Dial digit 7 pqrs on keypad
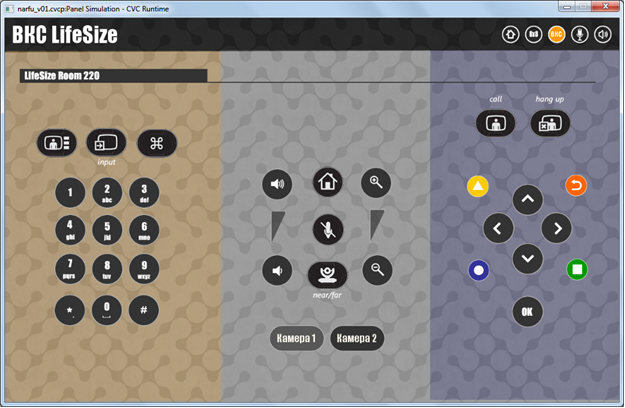Screen dimensions: 625x408 point(70,269)
